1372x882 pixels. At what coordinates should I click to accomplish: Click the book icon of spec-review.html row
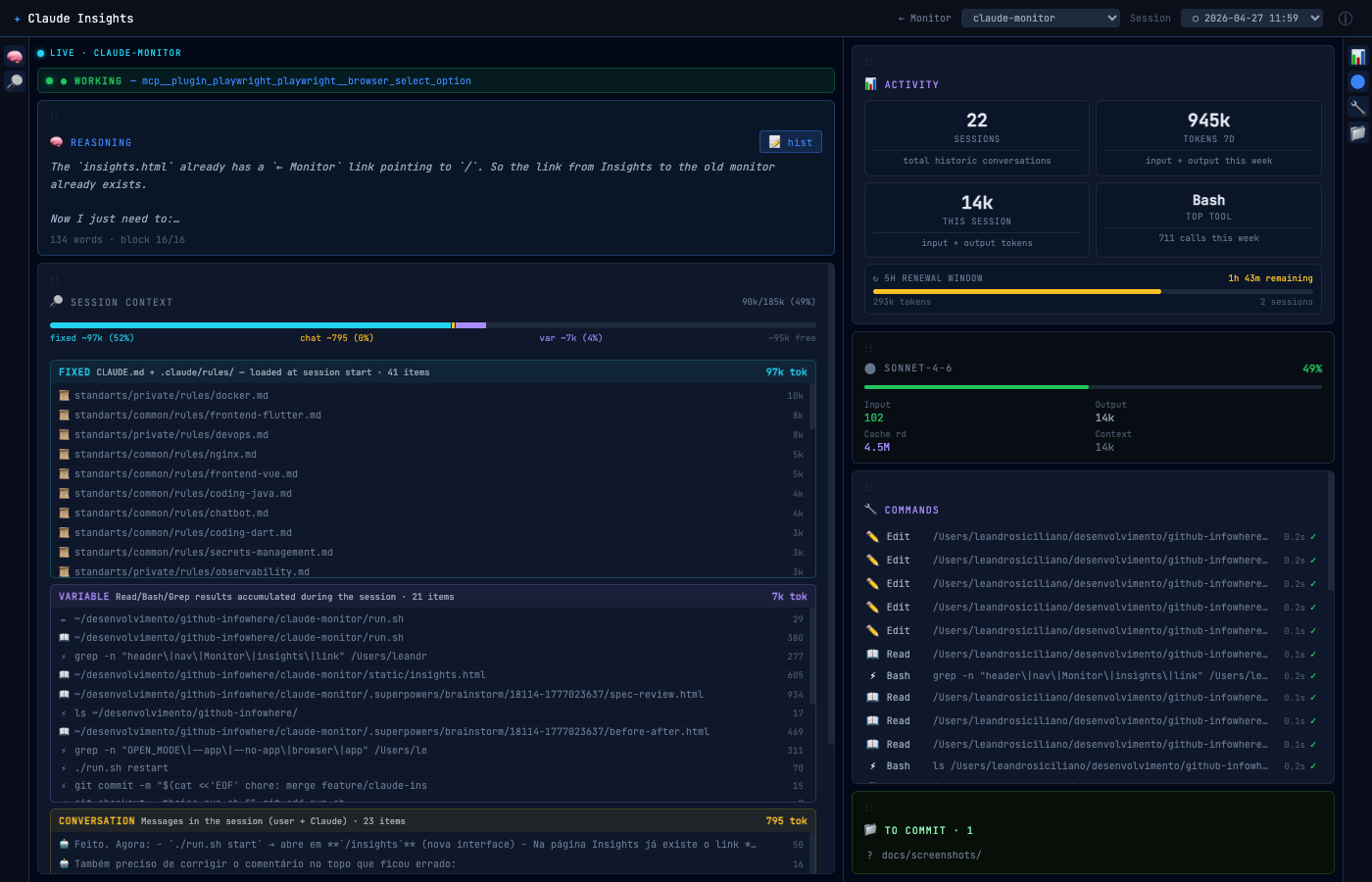(64, 695)
